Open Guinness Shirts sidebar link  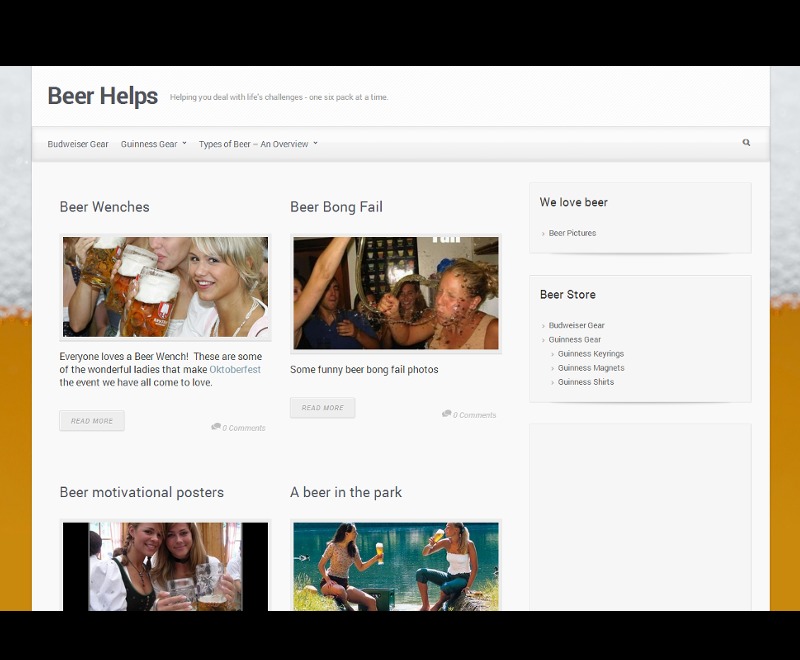pos(586,383)
